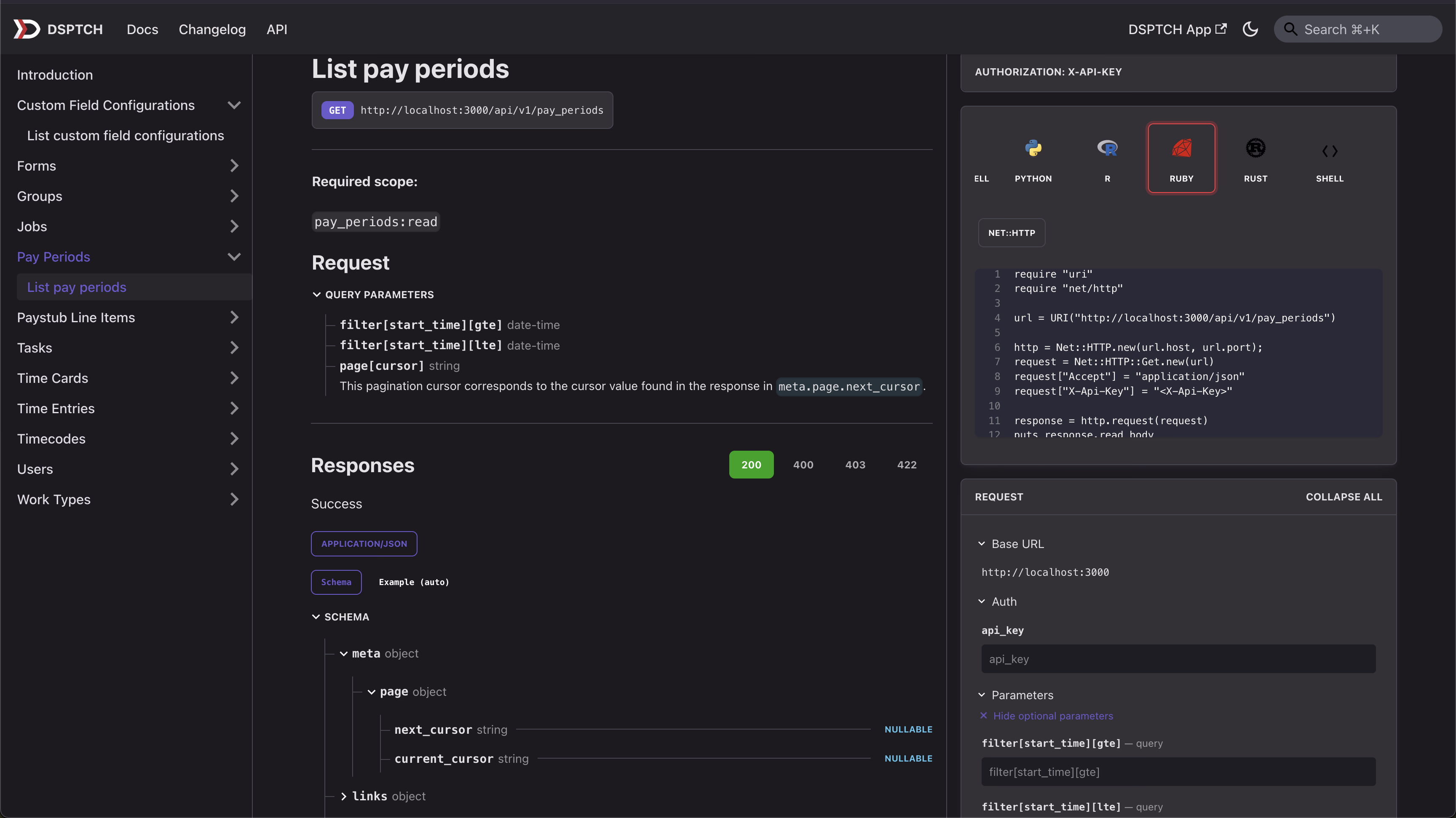Click the GET endpoint URL box

(462, 110)
